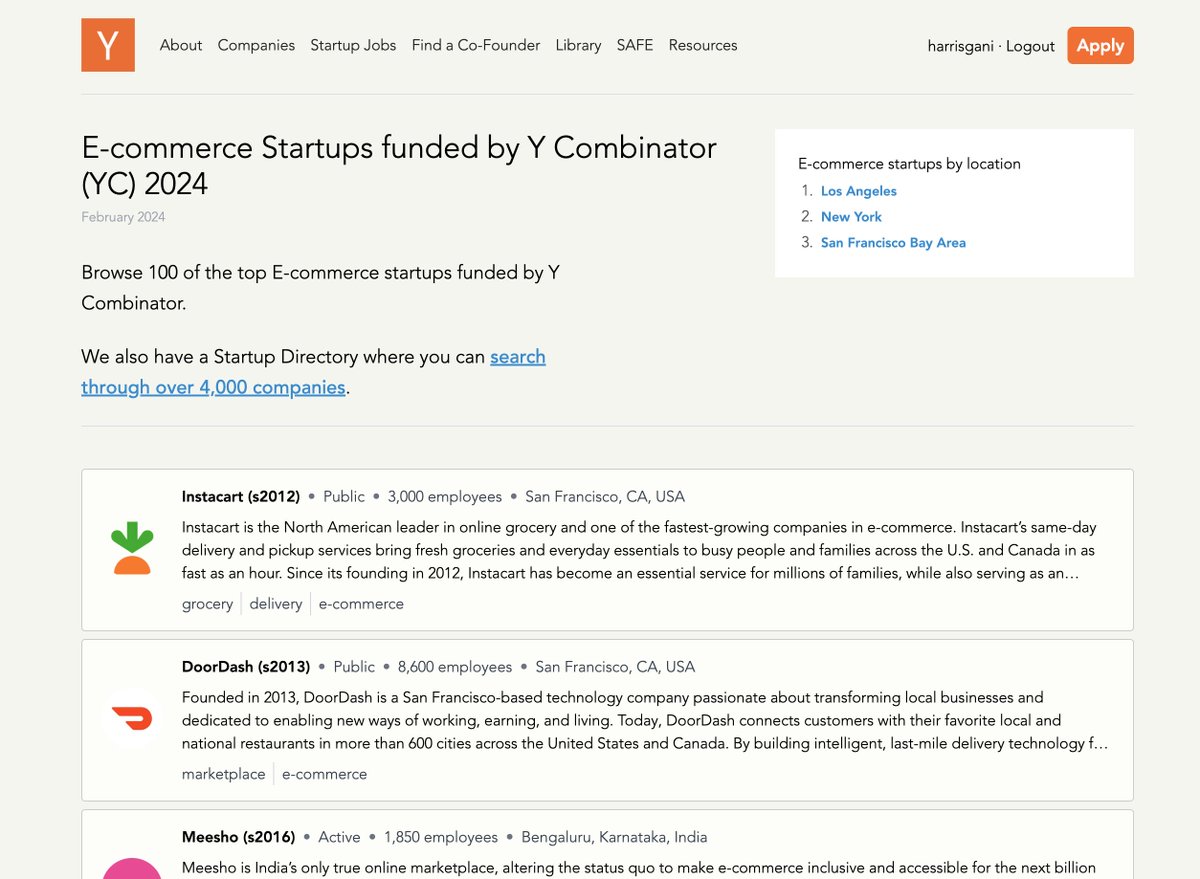The height and width of the screenshot is (879, 1200).
Task: Open Meesho (s2016) company title
Action: (238, 837)
